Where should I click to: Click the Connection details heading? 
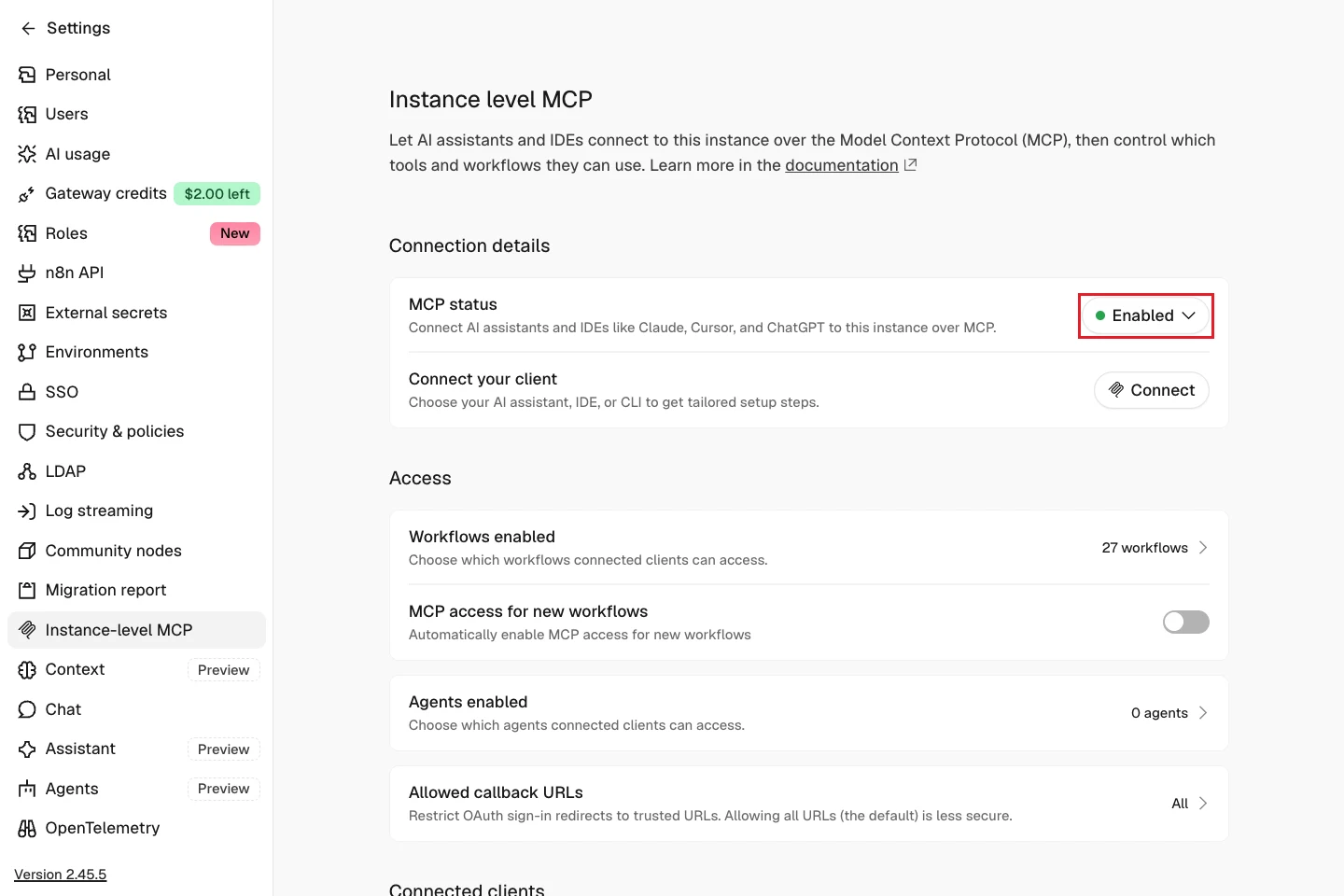[x=469, y=245]
